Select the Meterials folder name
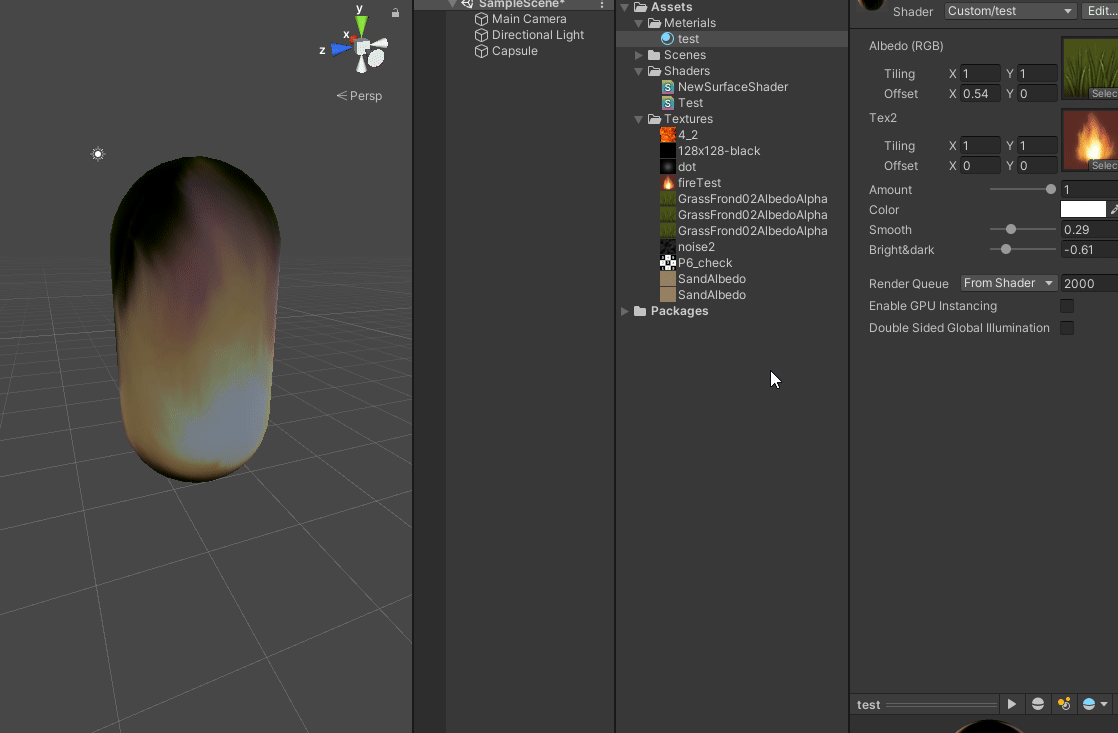Viewport: 1118px width, 733px height. [x=689, y=23]
